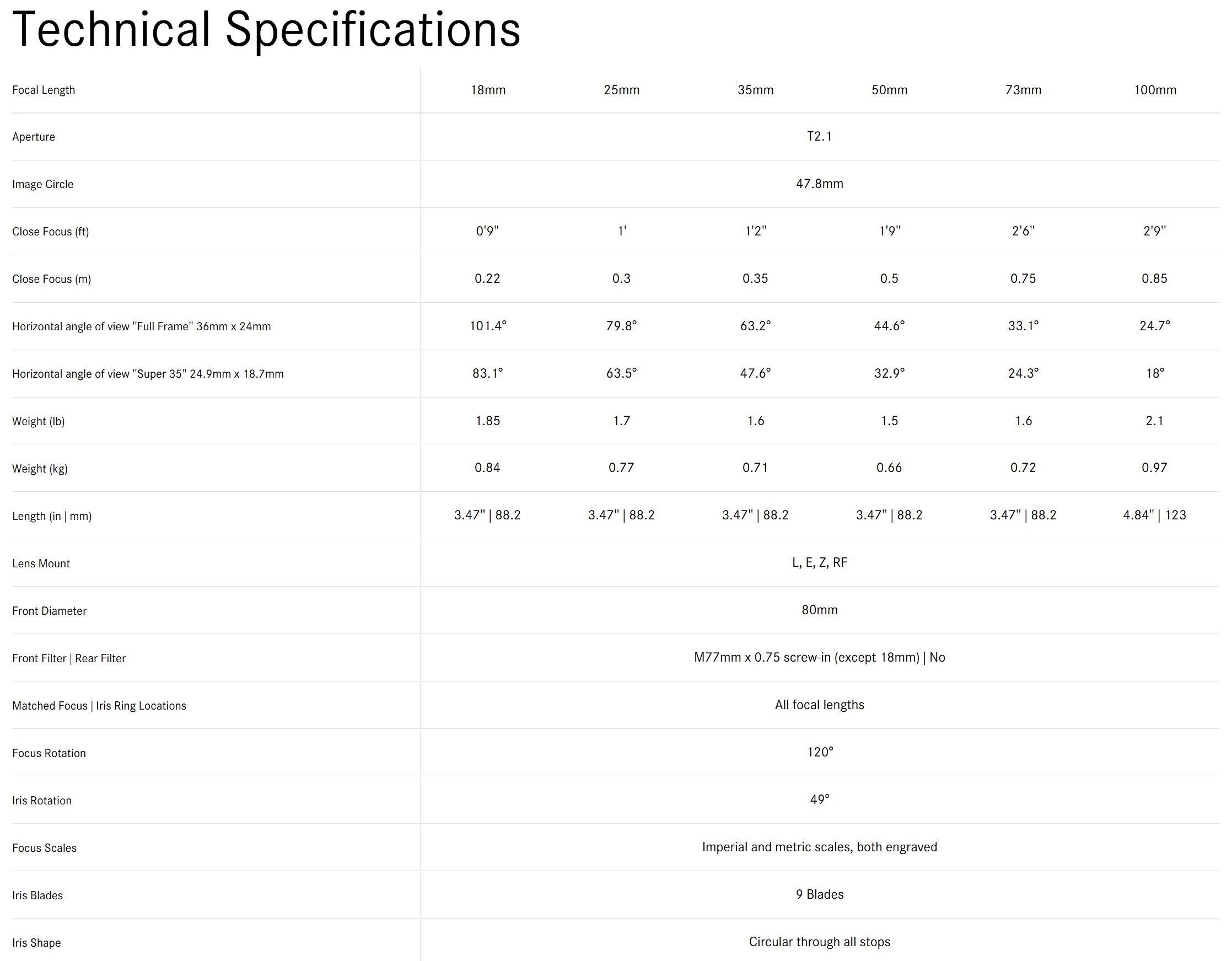Click the 47.8mm image circle value
Image resolution: width=1232 pixels, height=961 pixels.
[x=819, y=184]
